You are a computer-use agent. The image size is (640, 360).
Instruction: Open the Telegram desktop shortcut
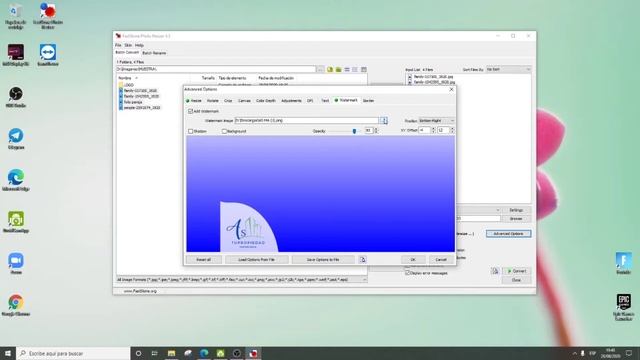[x=16, y=139]
